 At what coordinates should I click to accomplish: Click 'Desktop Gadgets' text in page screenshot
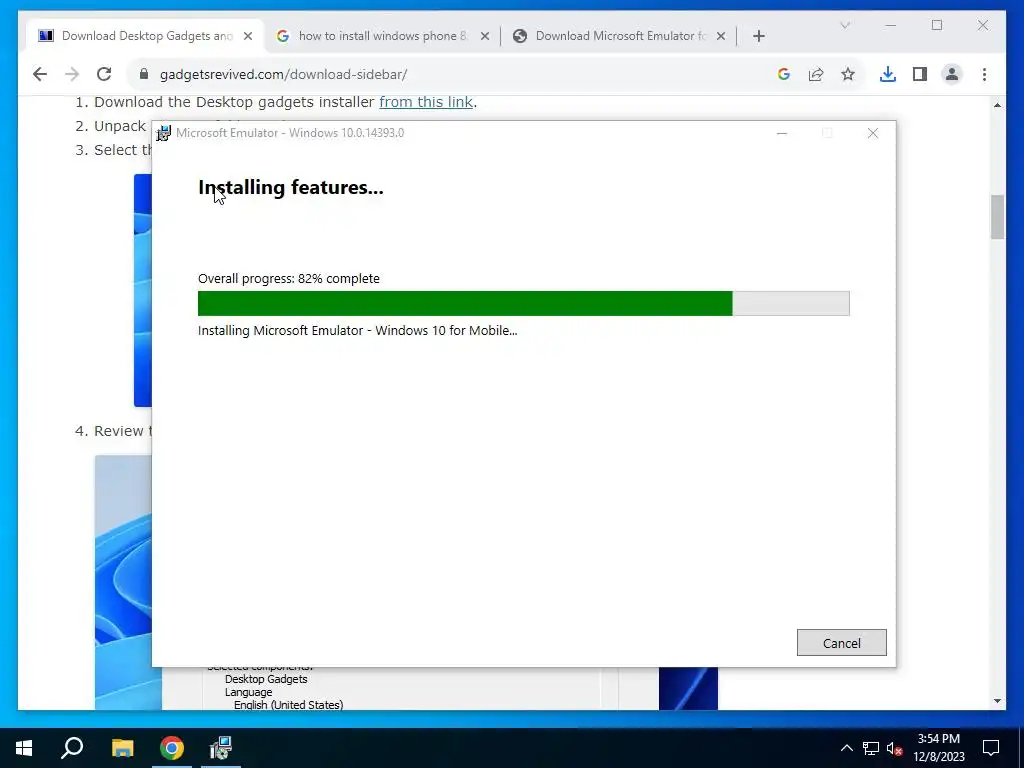point(266,679)
